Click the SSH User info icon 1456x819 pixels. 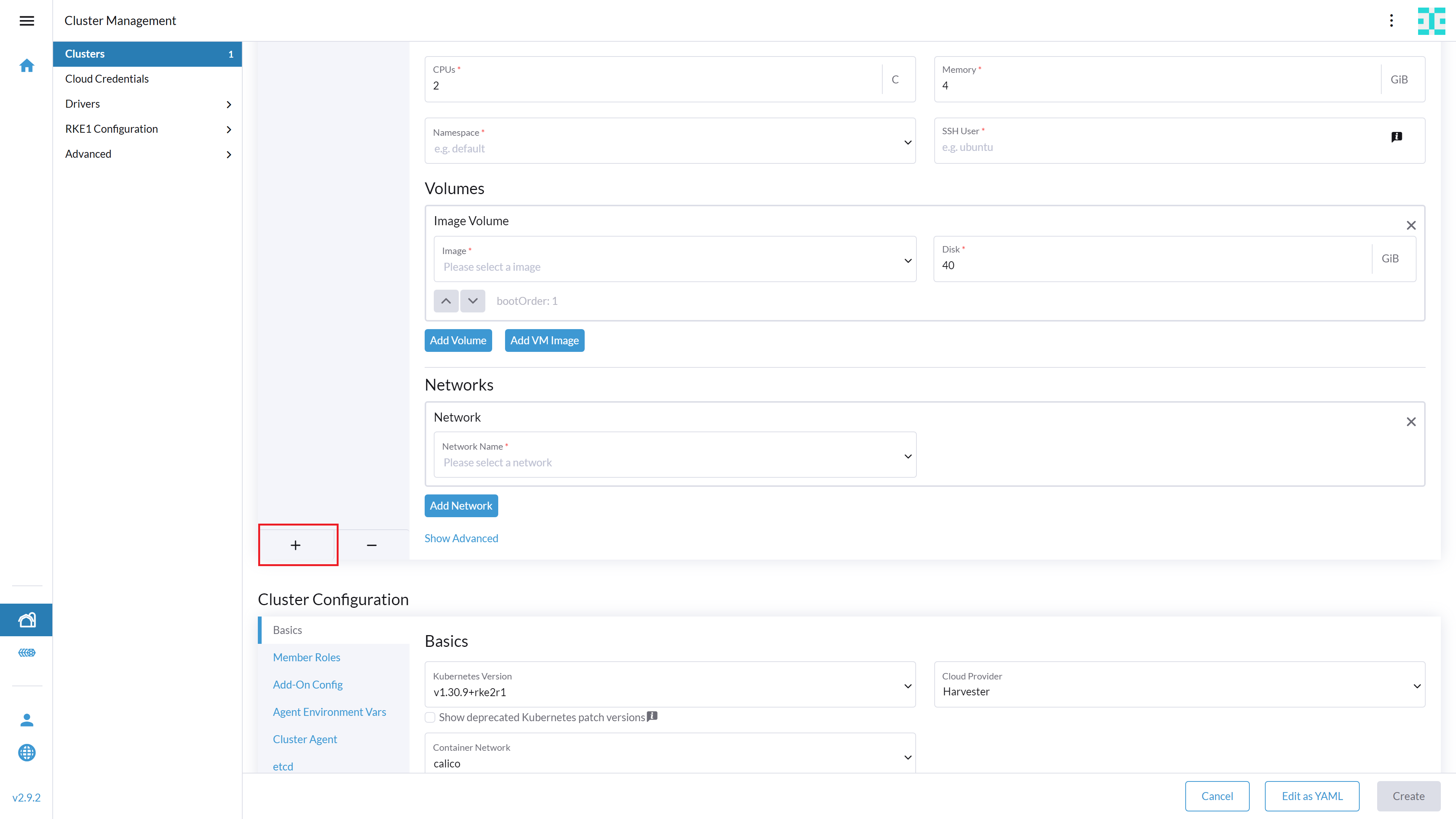coord(1396,137)
